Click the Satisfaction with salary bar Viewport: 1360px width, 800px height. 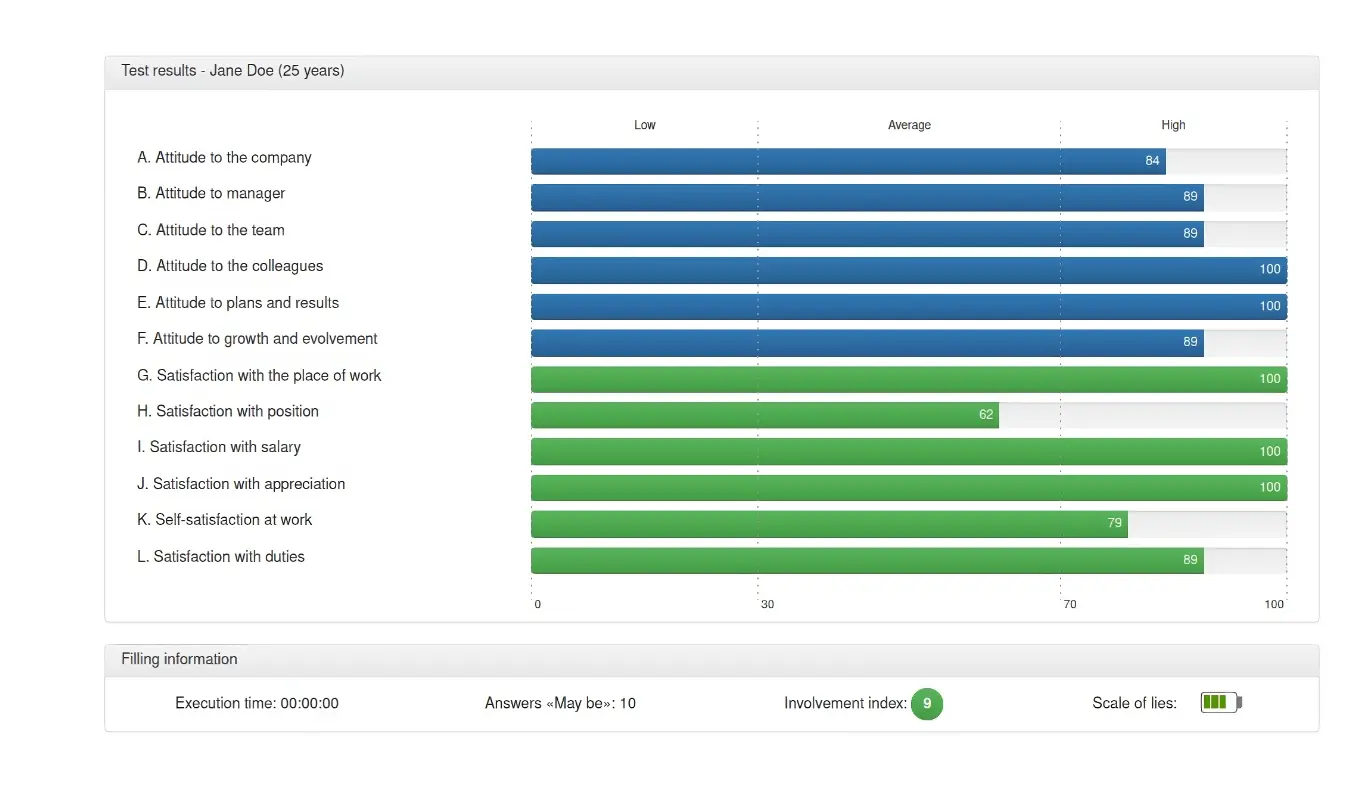[x=908, y=452]
